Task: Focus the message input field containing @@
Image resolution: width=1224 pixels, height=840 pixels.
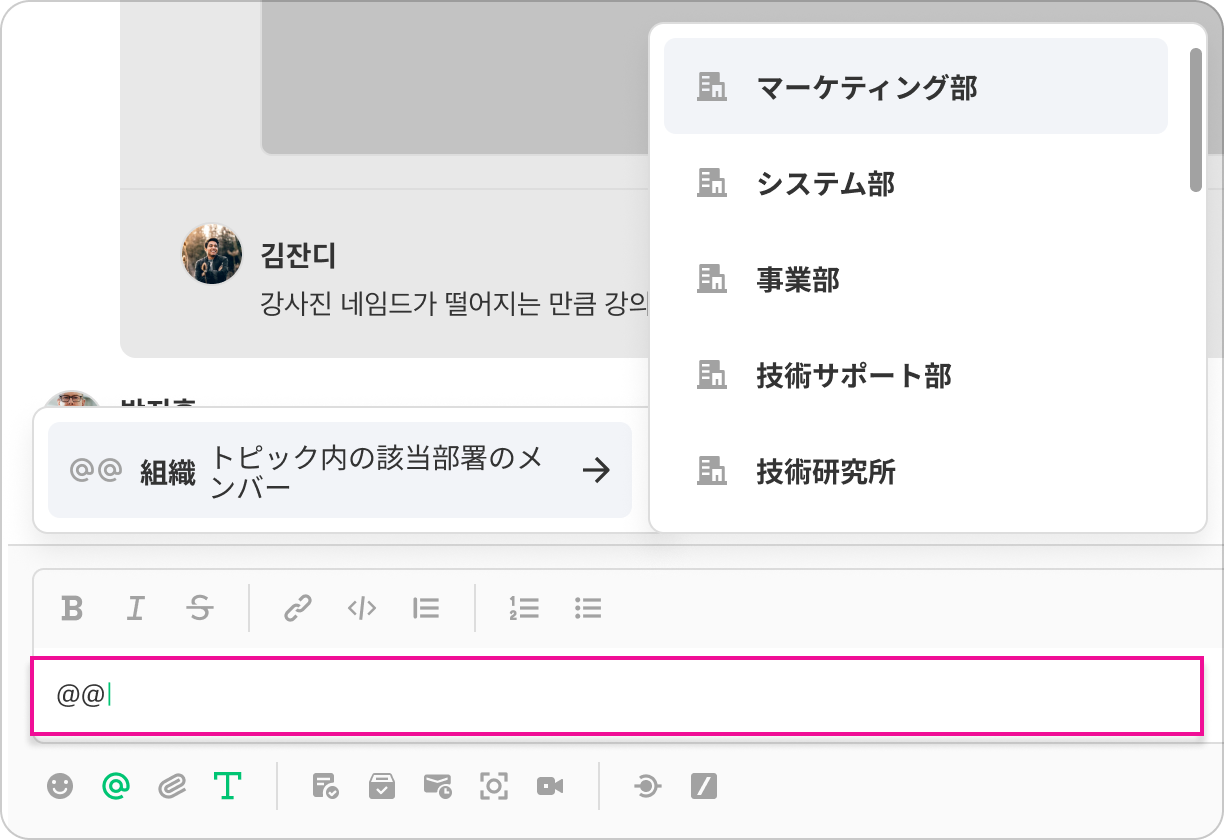Action: click(x=616, y=696)
